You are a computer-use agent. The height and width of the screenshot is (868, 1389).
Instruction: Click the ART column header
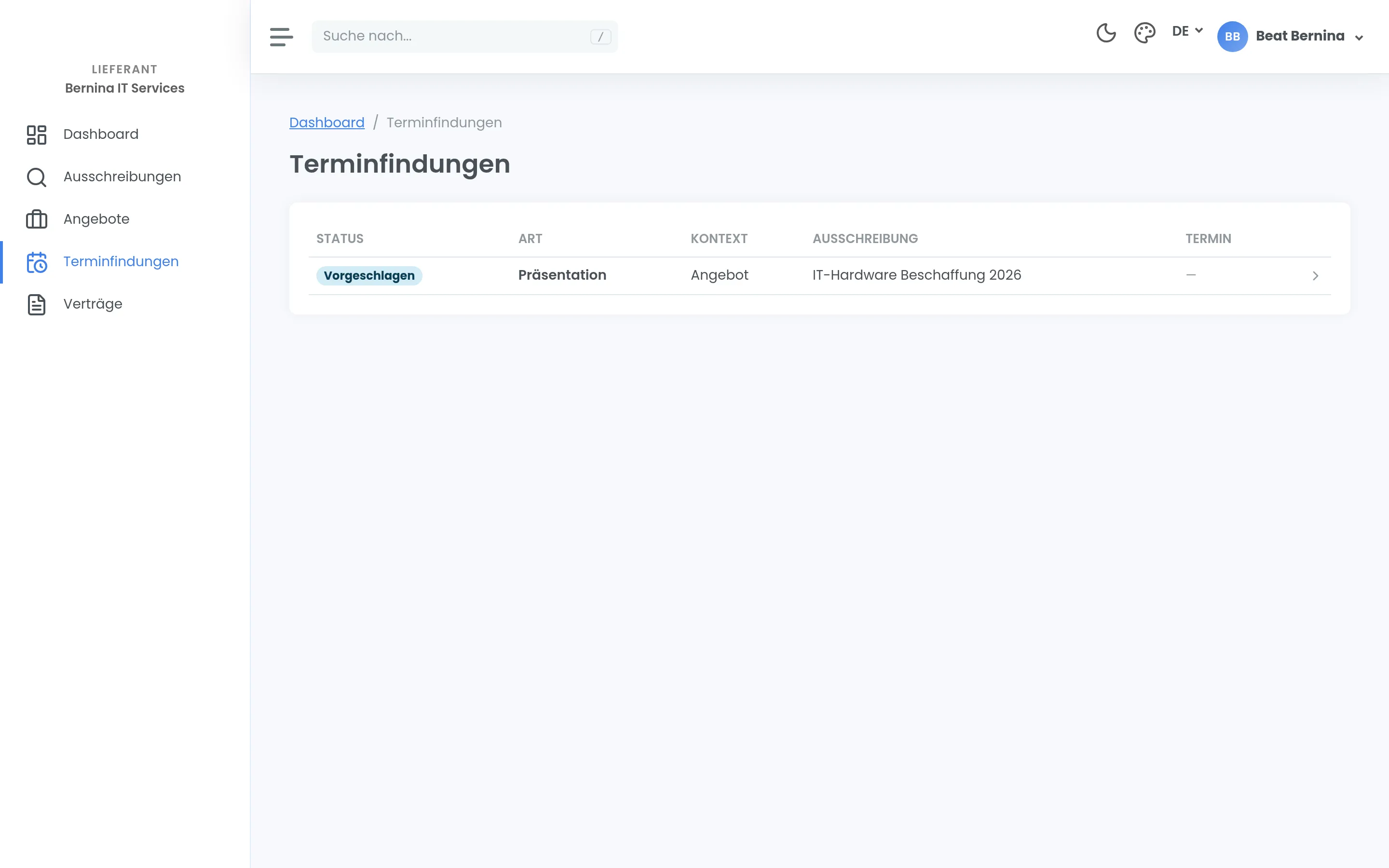coord(530,239)
